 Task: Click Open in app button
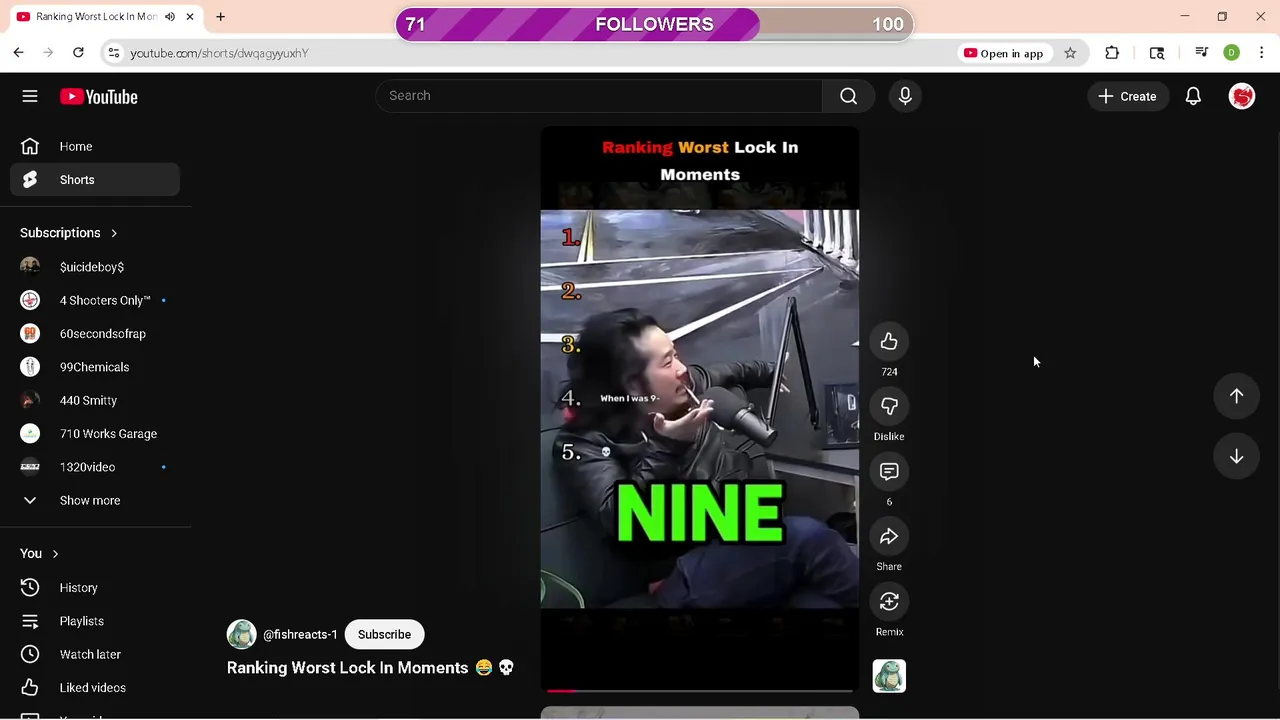click(1003, 53)
